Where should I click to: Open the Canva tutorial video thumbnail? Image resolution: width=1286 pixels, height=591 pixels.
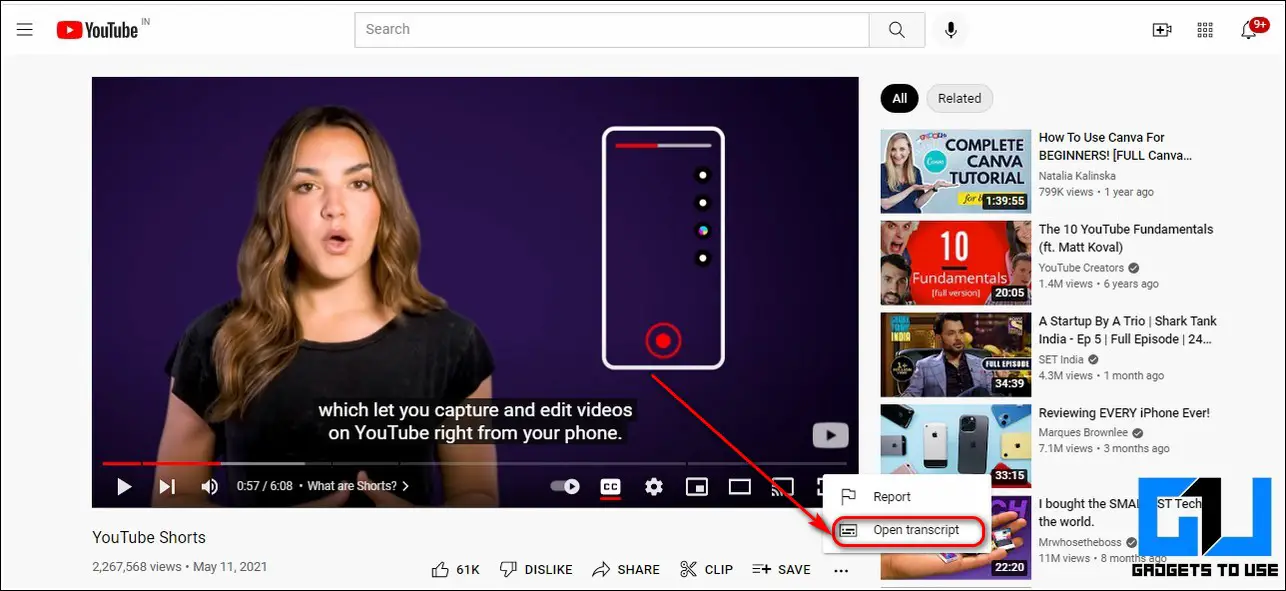[x=956, y=171]
